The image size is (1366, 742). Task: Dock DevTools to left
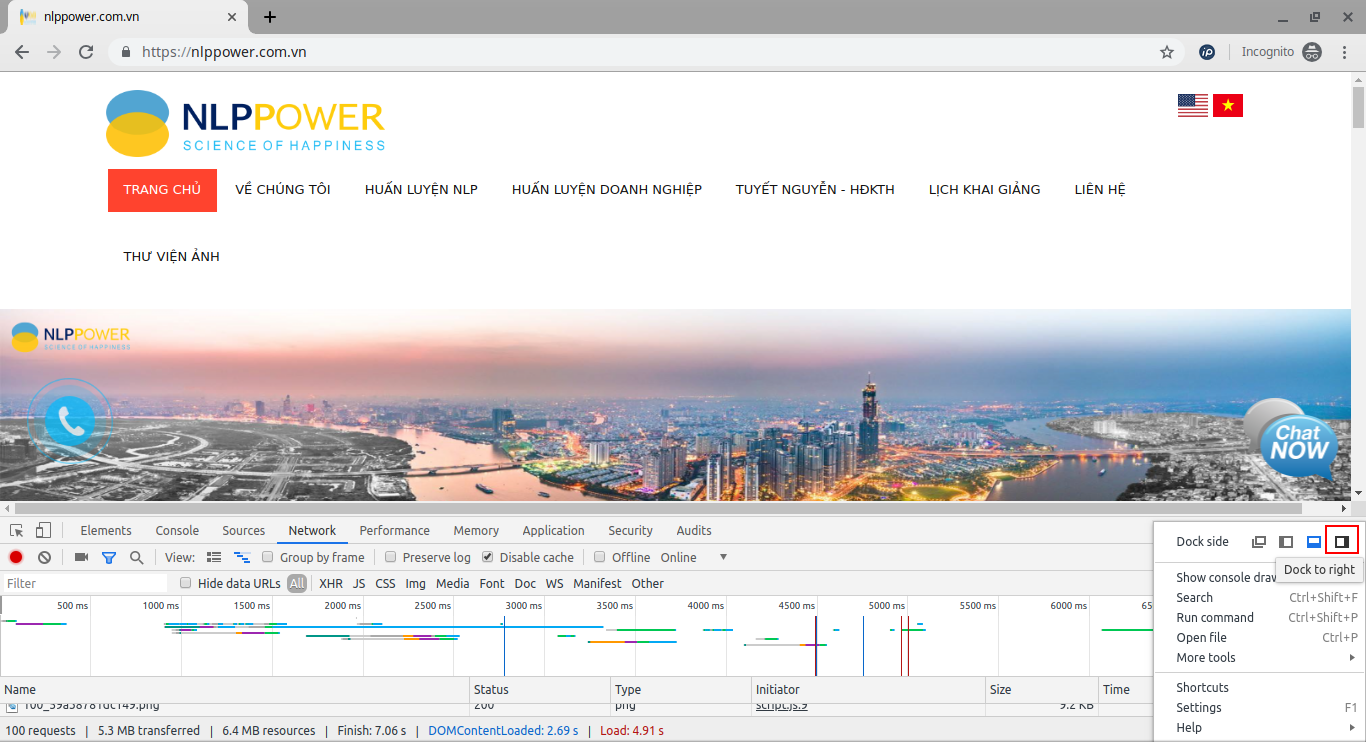click(x=1287, y=541)
